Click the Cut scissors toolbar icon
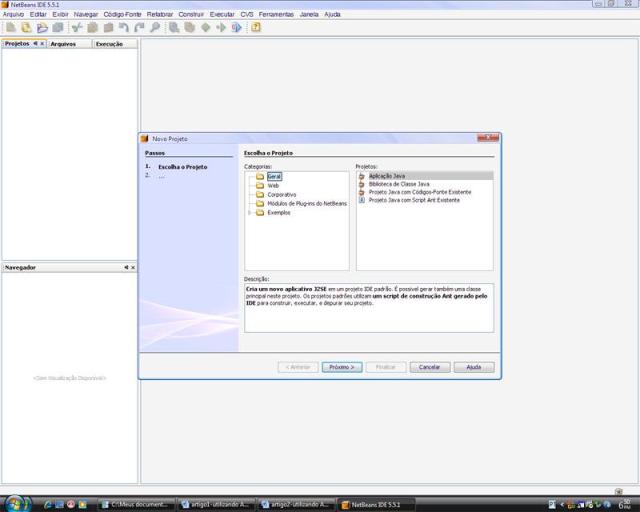 [x=77, y=27]
